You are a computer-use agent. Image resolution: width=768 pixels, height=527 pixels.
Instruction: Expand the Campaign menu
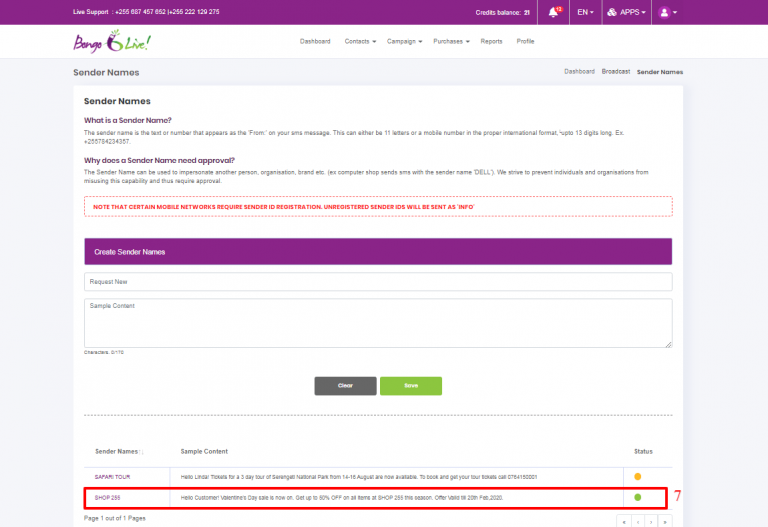(x=405, y=42)
